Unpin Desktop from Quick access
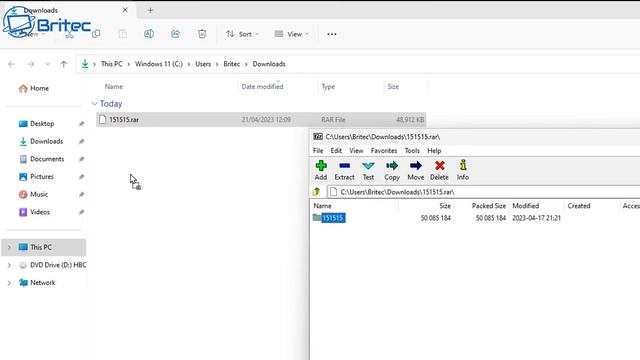Screen dimensions: 640x360 coord(81,124)
